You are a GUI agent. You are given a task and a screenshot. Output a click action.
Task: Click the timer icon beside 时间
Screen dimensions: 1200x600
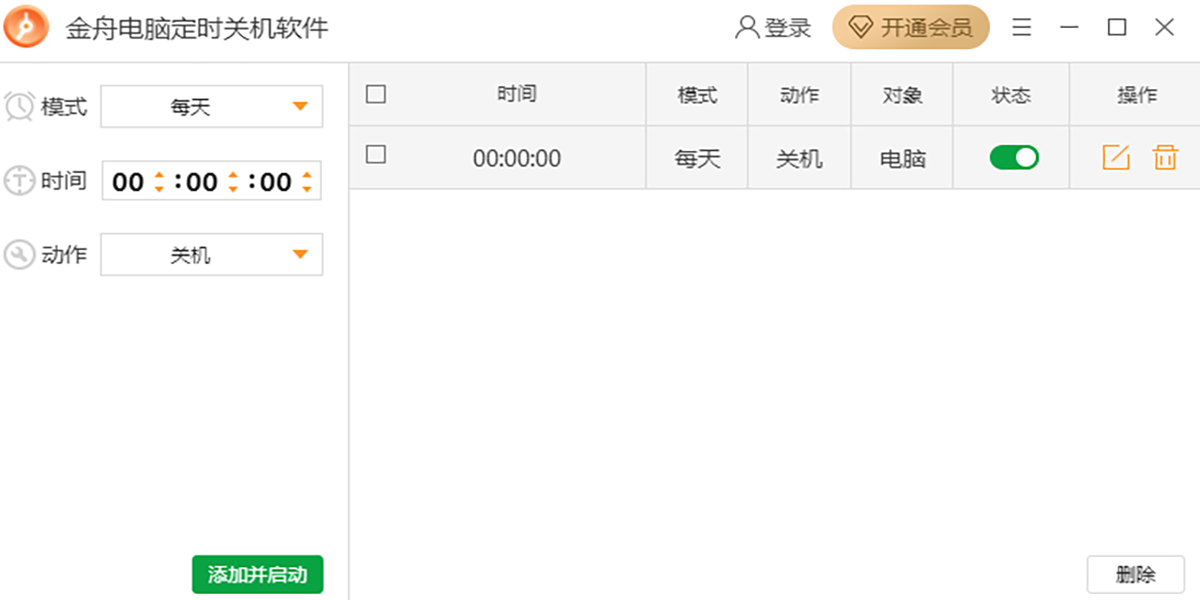pyautogui.click(x=18, y=180)
